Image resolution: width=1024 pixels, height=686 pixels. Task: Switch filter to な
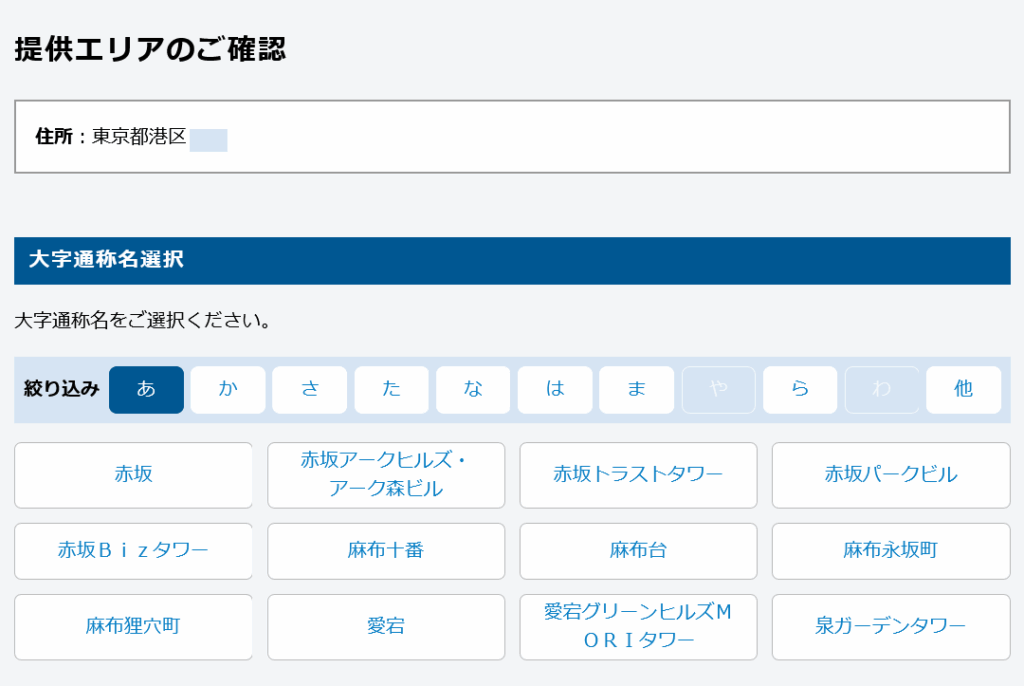pyautogui.click(x=473, y=389)
